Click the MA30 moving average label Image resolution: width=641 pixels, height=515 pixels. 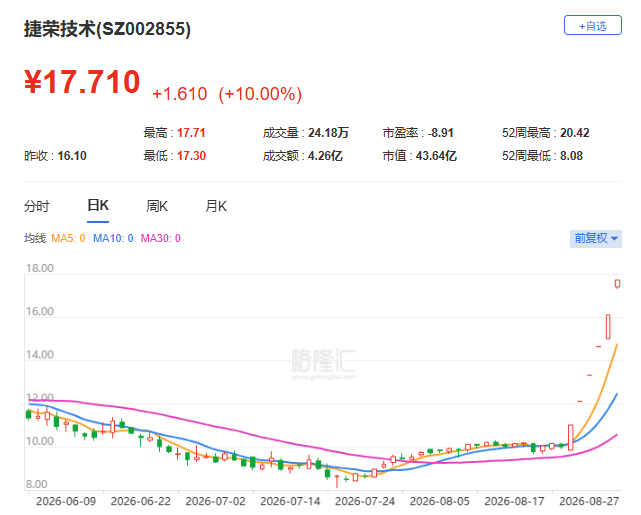(x=160, y=238)
